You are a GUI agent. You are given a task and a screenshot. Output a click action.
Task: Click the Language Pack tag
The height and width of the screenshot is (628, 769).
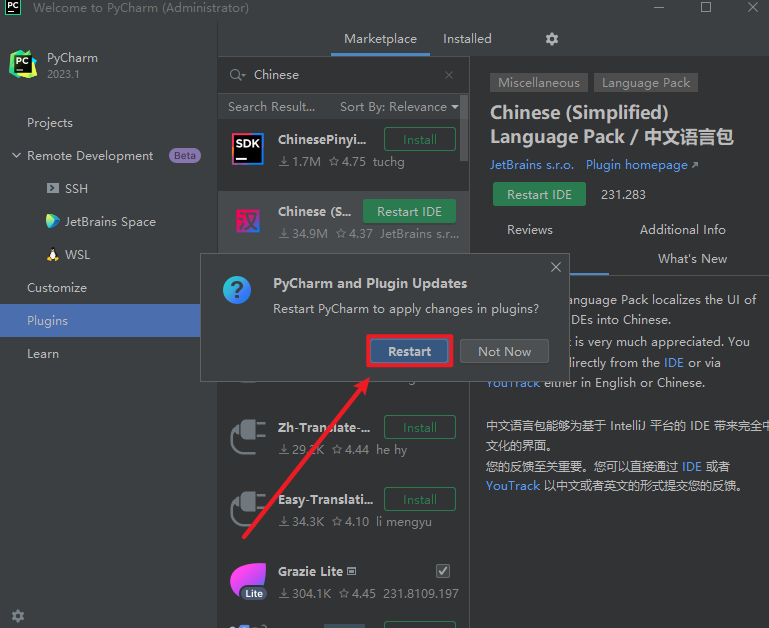[x=646, y=83]
